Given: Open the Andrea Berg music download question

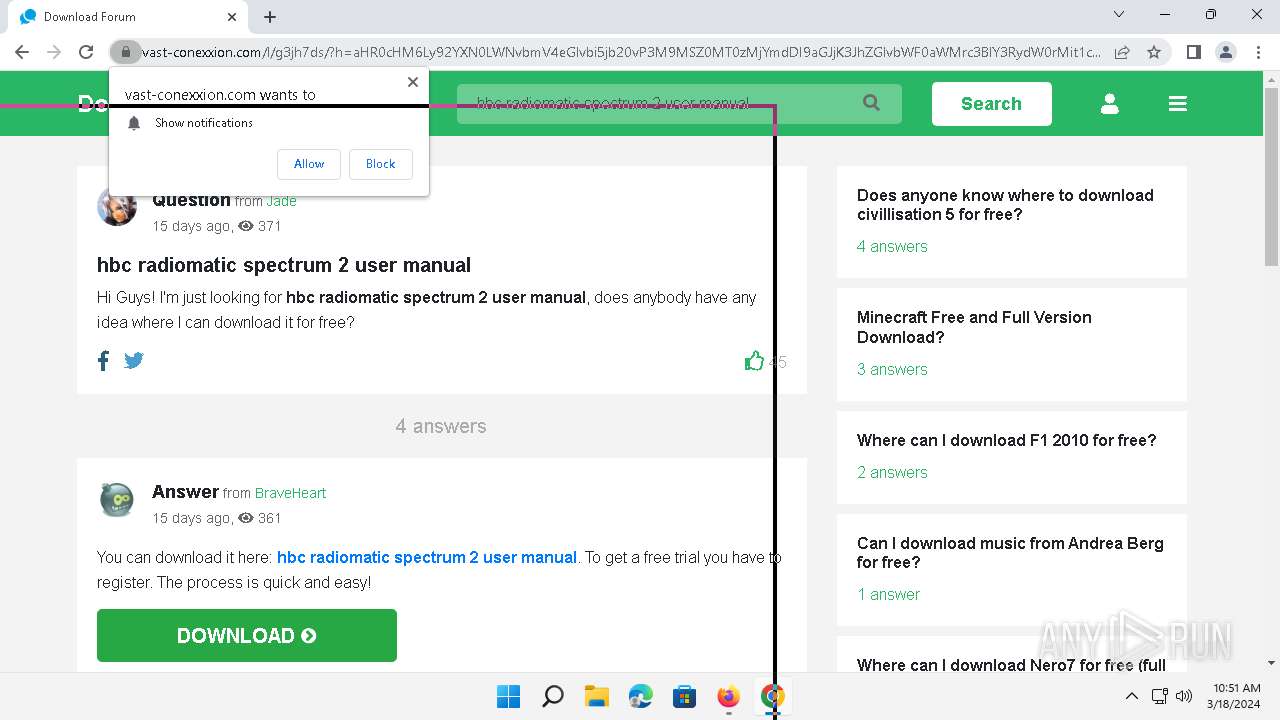Looking at the screenshot, I should [x=1010, y=553].
